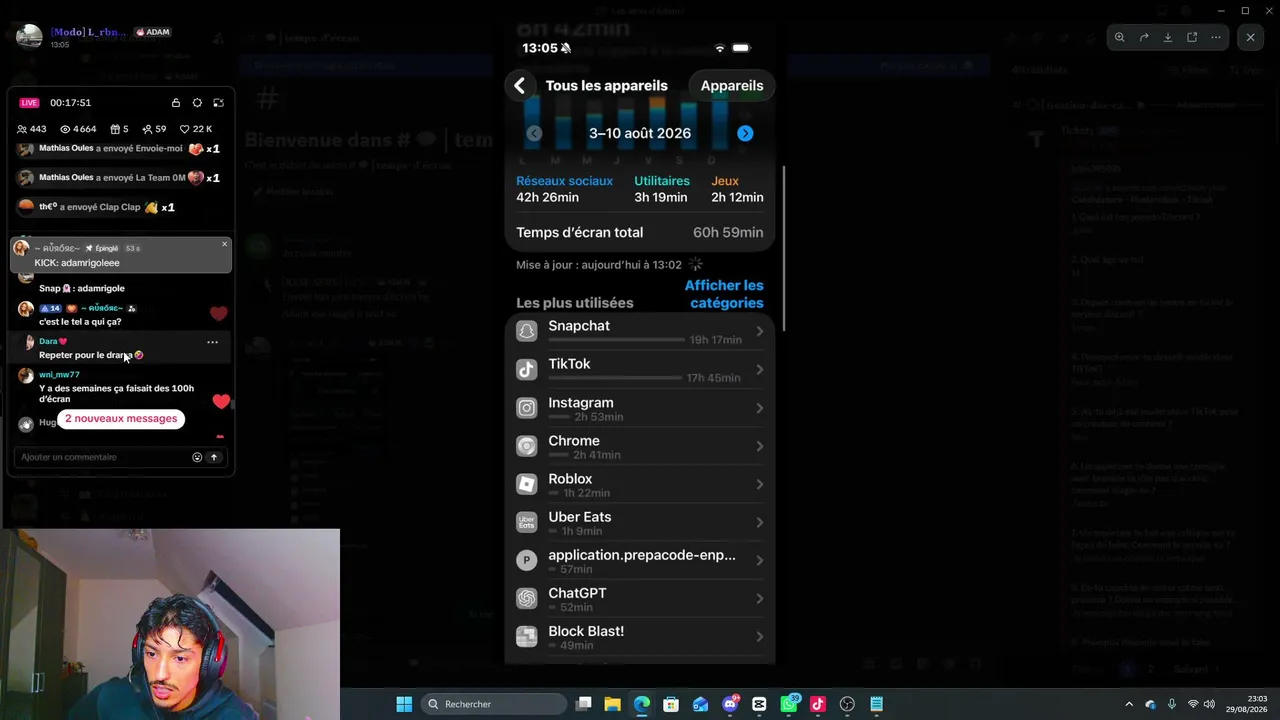The image size is (1280, 720).
Task: Open the Chrome usage row
Action: coord(640,446)
